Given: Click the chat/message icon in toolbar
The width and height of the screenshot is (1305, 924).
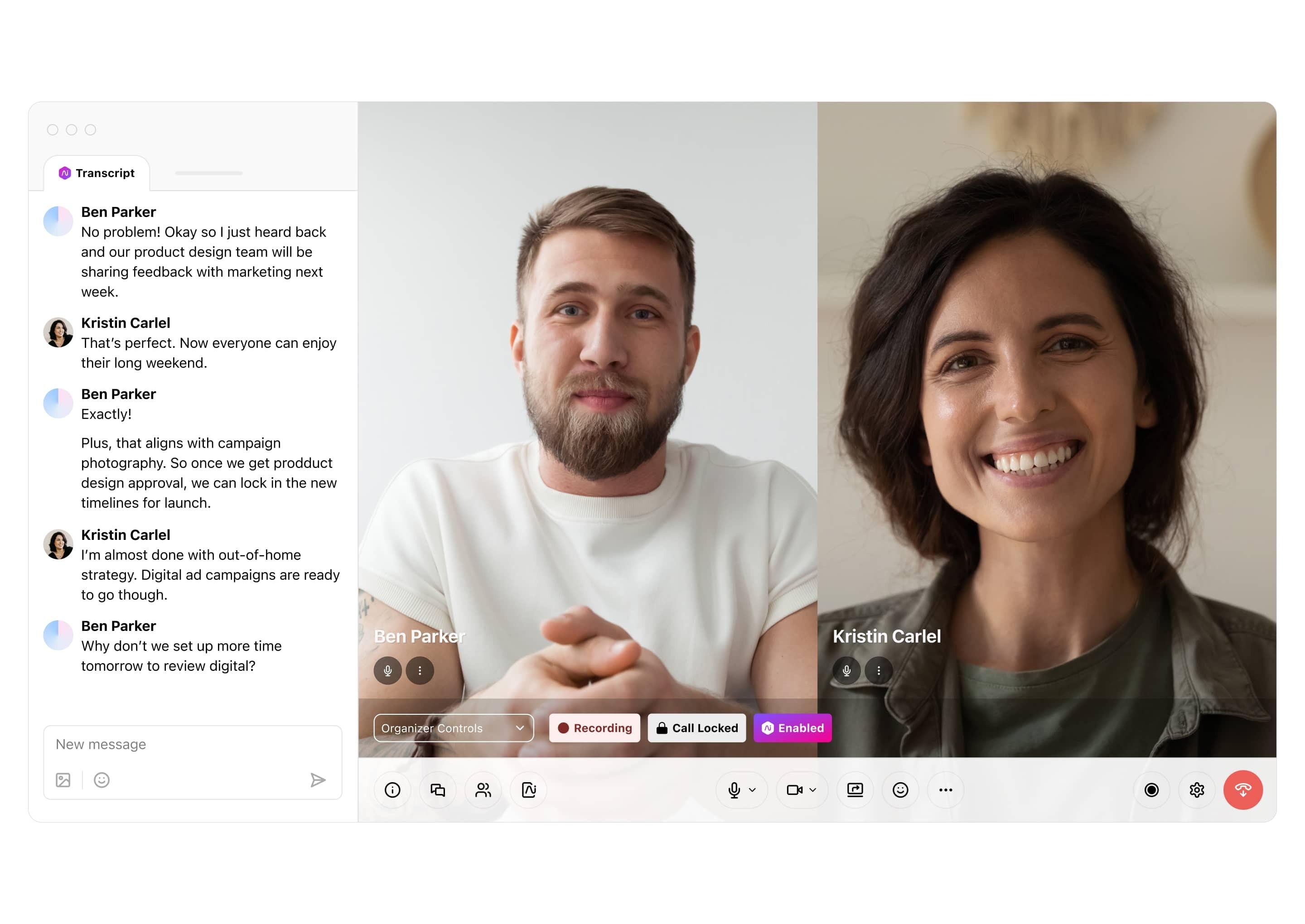Looking at the screenshot, I should coord(438,790).
